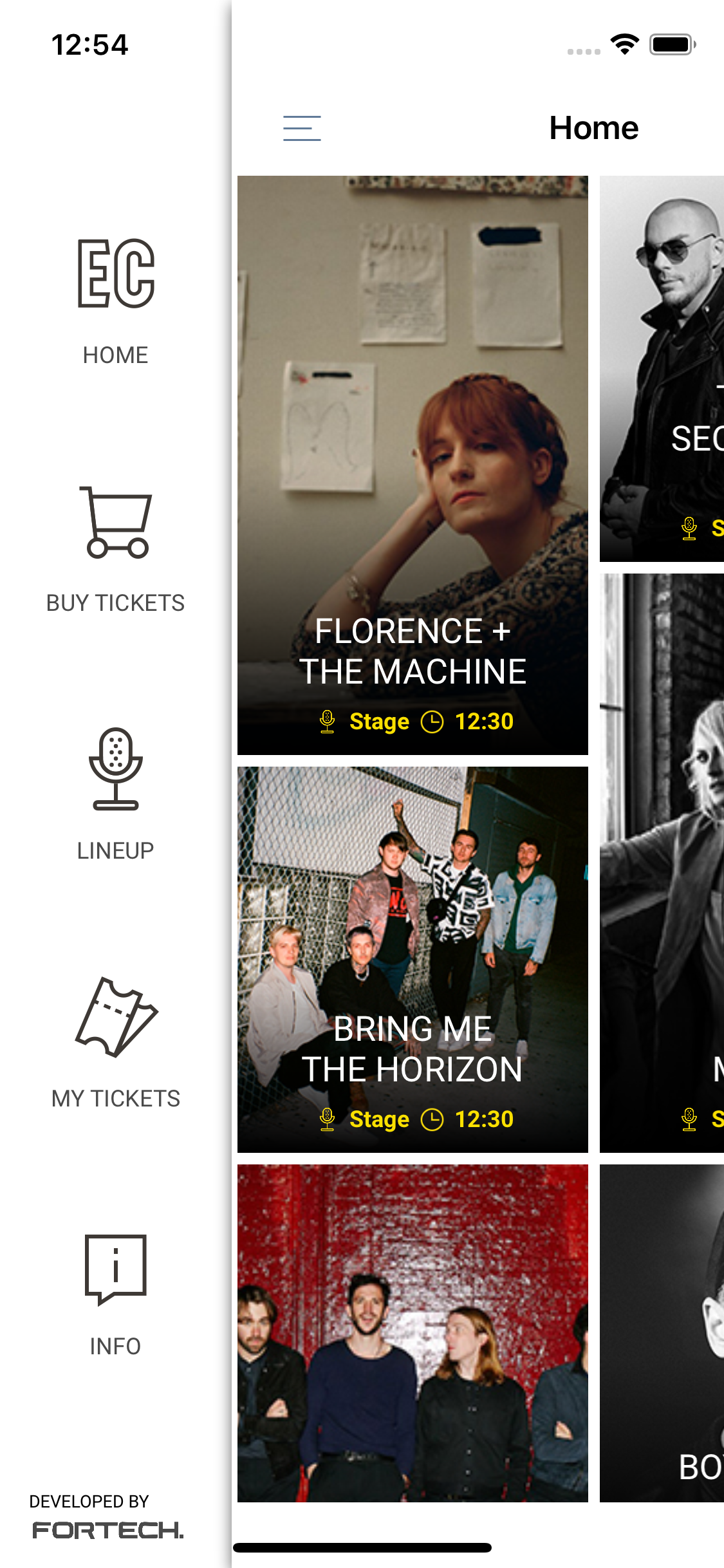The width and height of the screenshot is (724, 1568).
Task: Select the HOME menu label
Action: [116, 355]
